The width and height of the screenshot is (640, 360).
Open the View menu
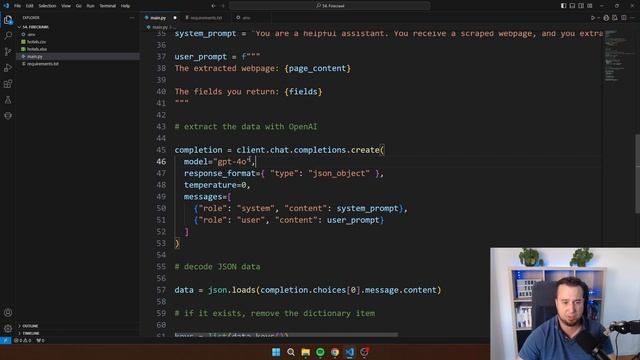coord(66,6)
